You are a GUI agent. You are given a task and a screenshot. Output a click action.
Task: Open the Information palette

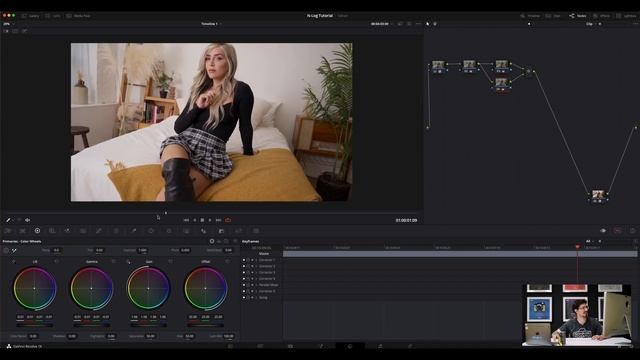point(632,231)
